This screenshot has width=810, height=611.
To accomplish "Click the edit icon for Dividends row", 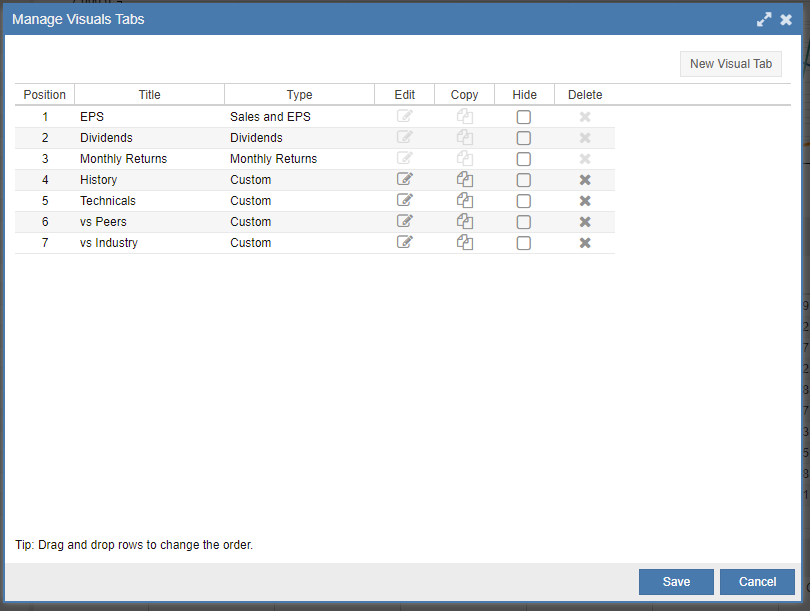I will [404, 137].
